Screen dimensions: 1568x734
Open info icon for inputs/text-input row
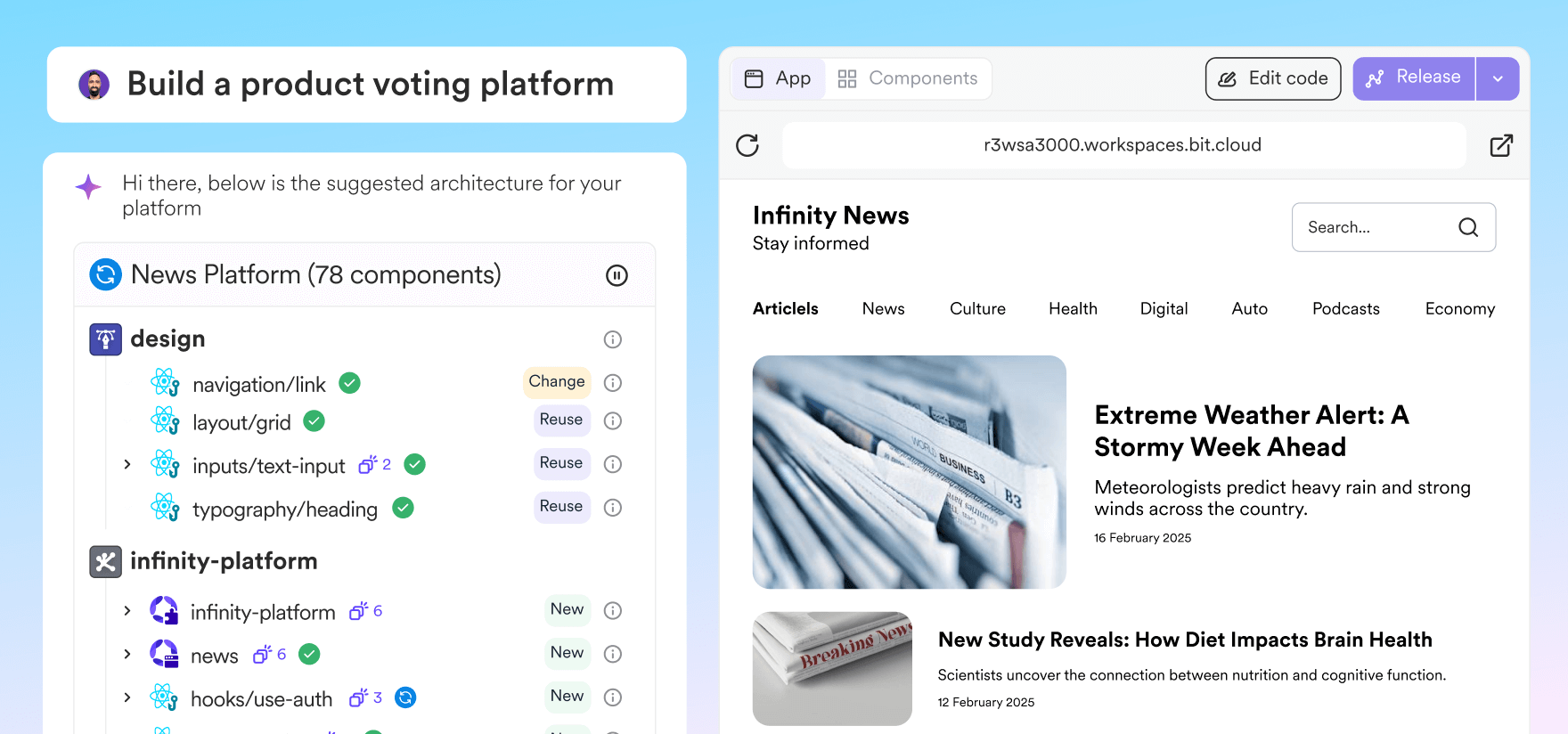613,464
